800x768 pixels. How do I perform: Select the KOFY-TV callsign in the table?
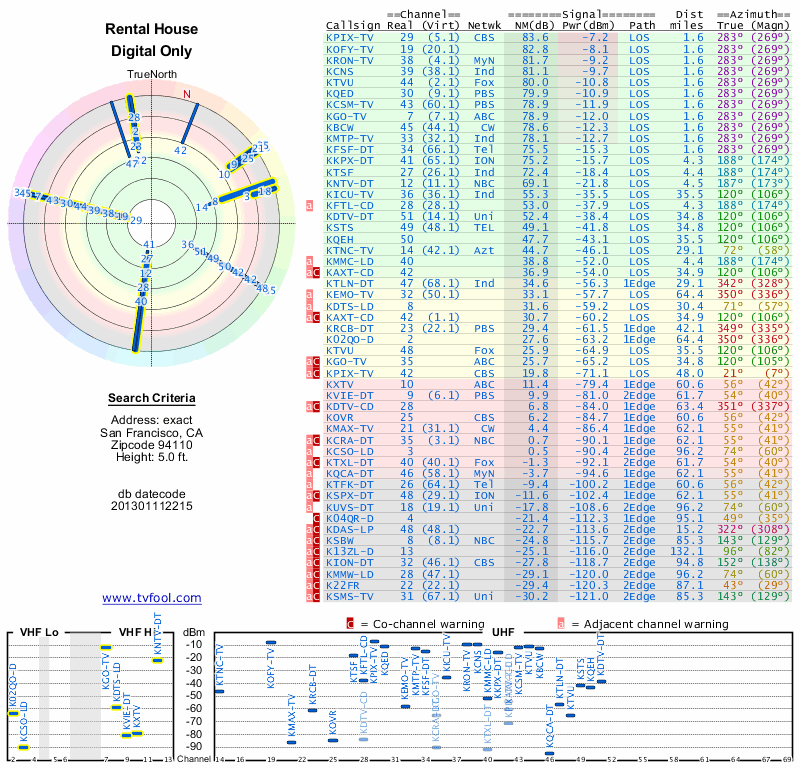tap(349, 49)
